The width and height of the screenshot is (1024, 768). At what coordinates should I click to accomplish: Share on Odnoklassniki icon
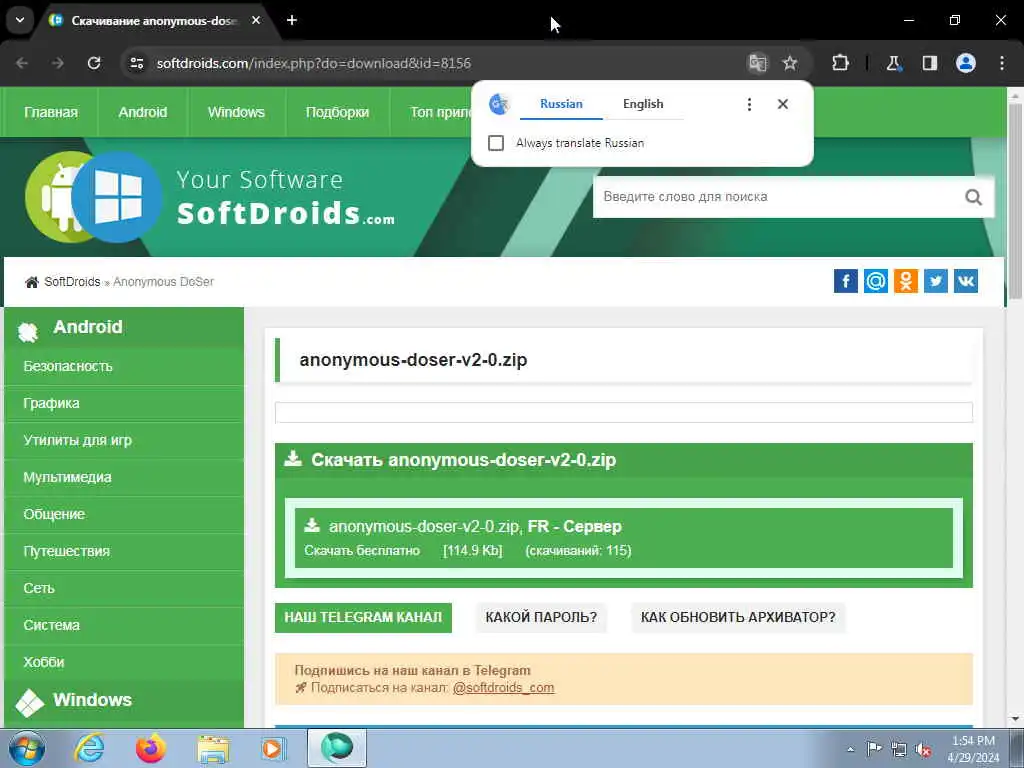pyautogui.click(x=906, y=281)
